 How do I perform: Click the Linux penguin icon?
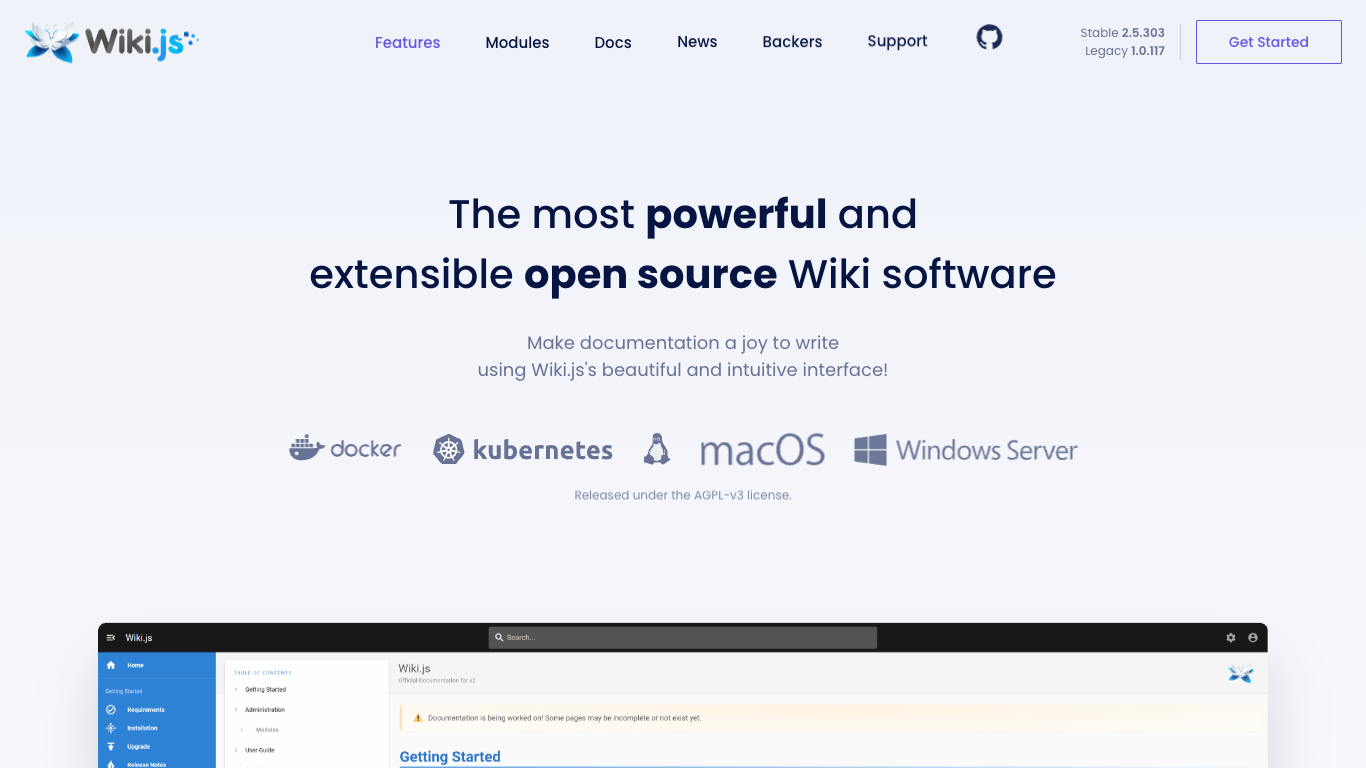click(x=656, y=449)
